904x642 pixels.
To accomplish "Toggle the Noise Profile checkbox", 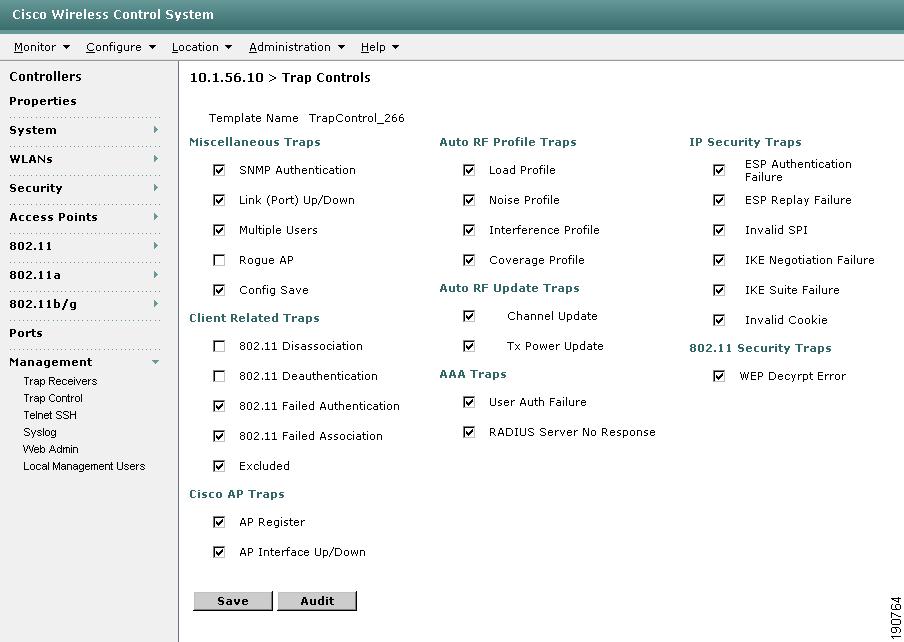I will point(469,200).
